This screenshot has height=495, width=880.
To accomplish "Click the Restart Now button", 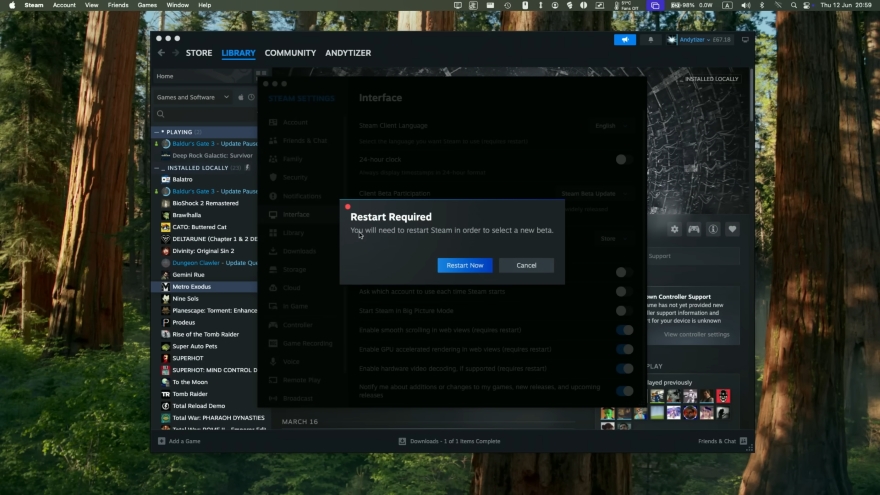I will point(464,265).
